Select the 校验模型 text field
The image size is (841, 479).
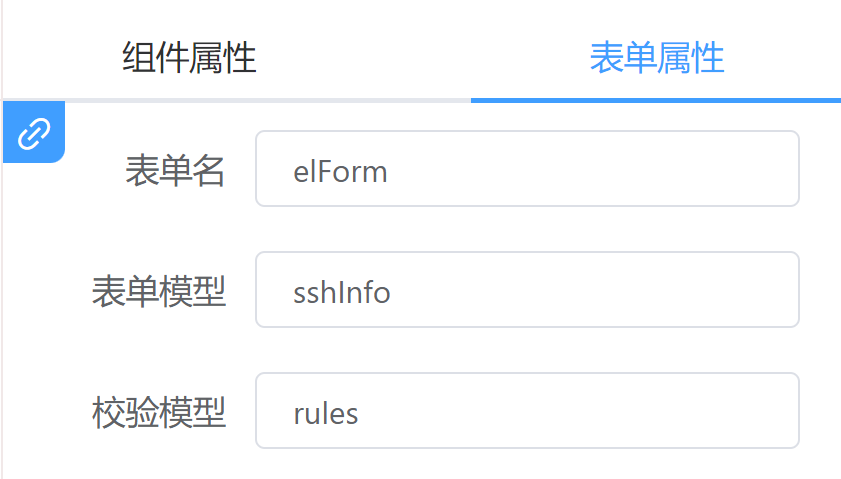(527, 410)
